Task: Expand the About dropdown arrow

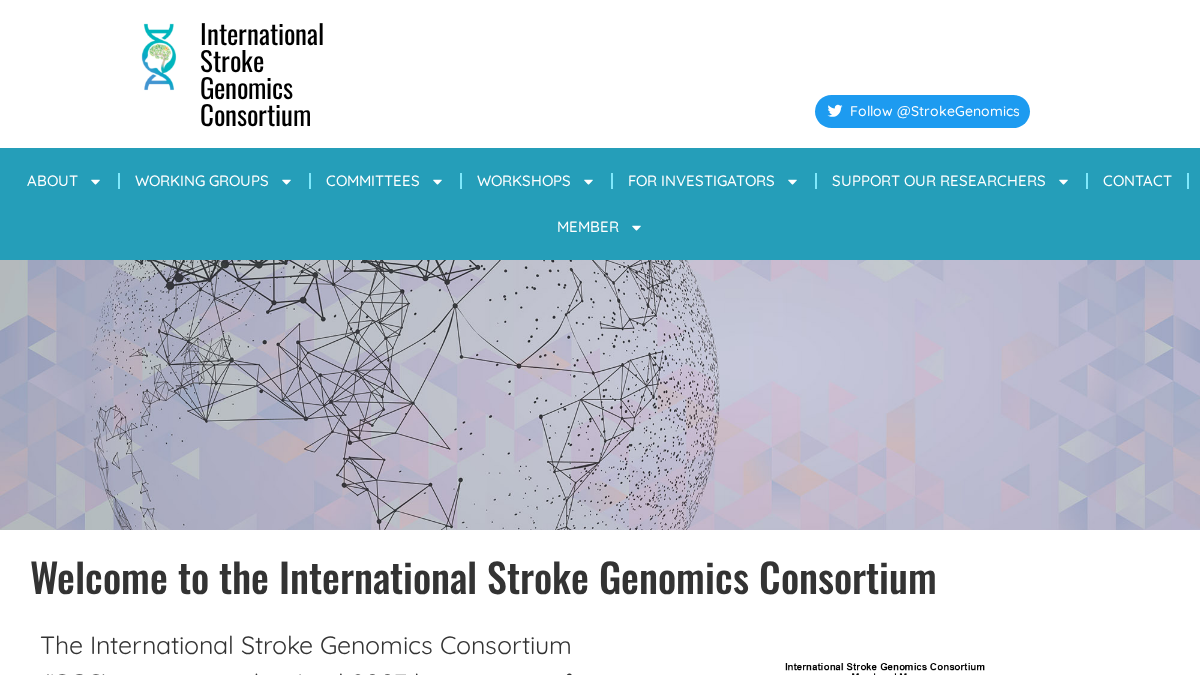Action: (x=95, y=182)
